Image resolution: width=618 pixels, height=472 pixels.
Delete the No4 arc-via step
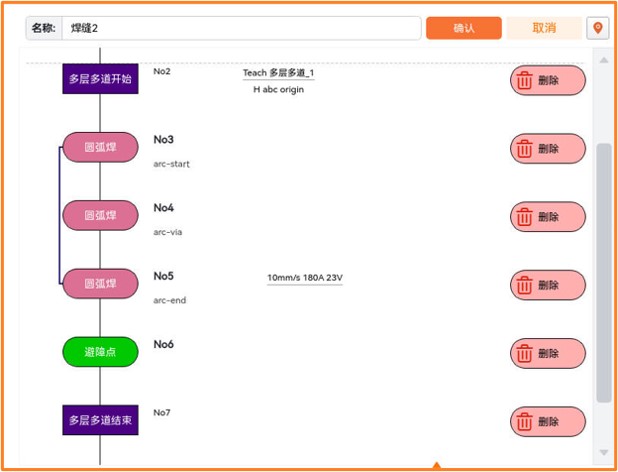click(548, 217)
